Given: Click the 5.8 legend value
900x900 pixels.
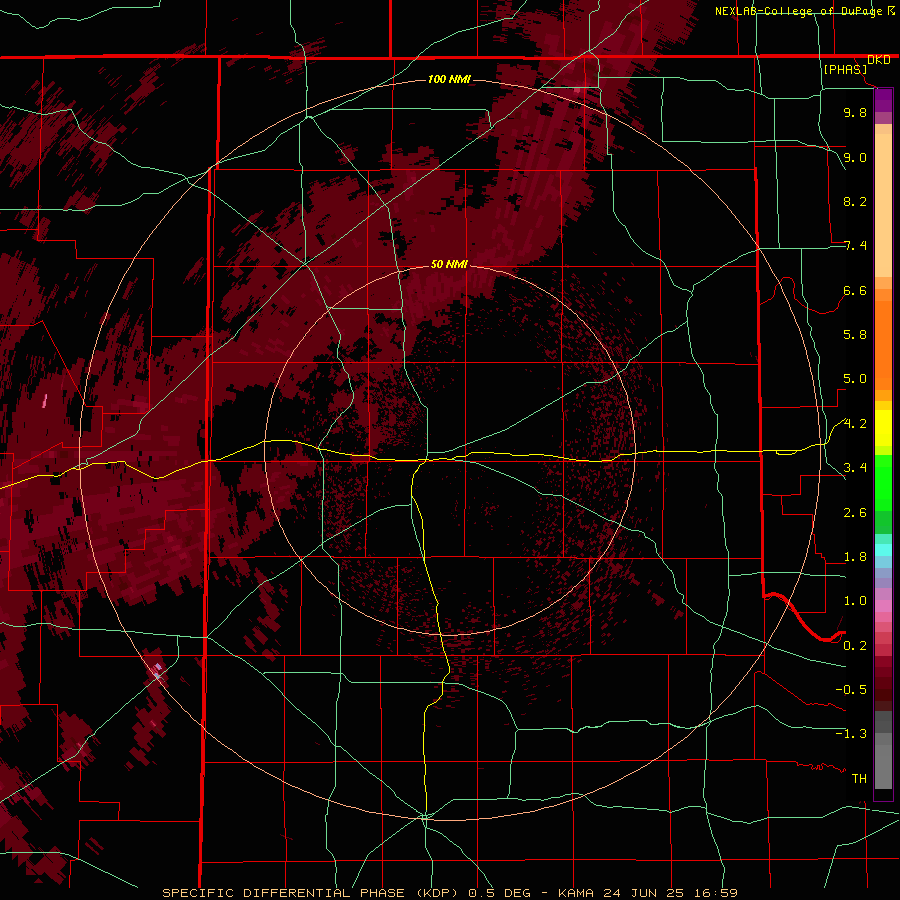Looking at the screenshot, I should point(855,335).
